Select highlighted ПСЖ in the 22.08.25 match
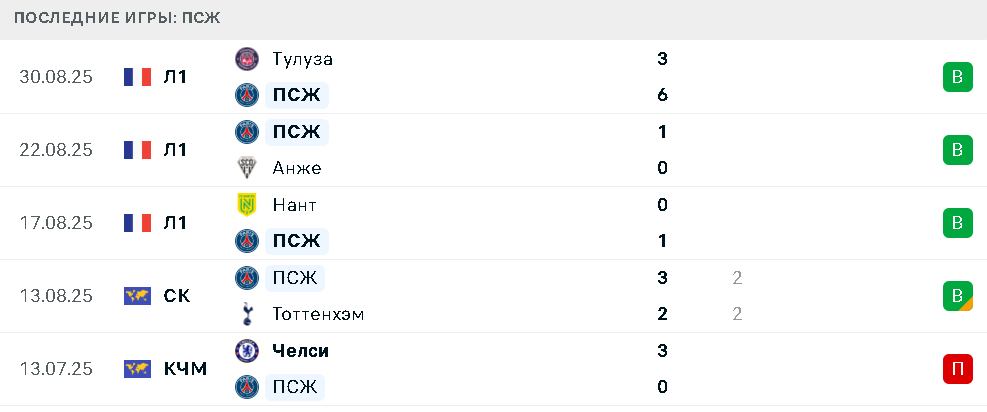 (296, 131)
